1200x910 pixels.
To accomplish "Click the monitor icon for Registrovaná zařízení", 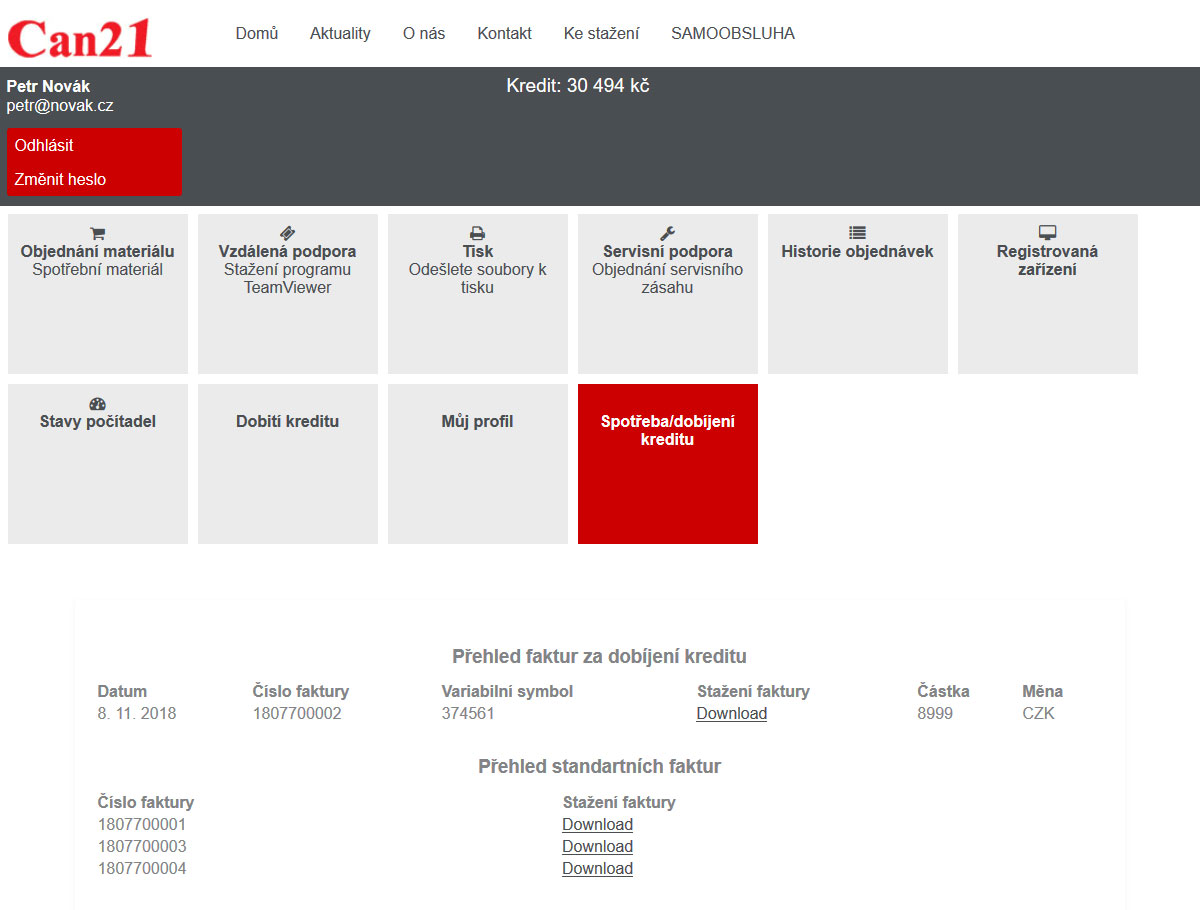I will click(x=1047, y=233).
